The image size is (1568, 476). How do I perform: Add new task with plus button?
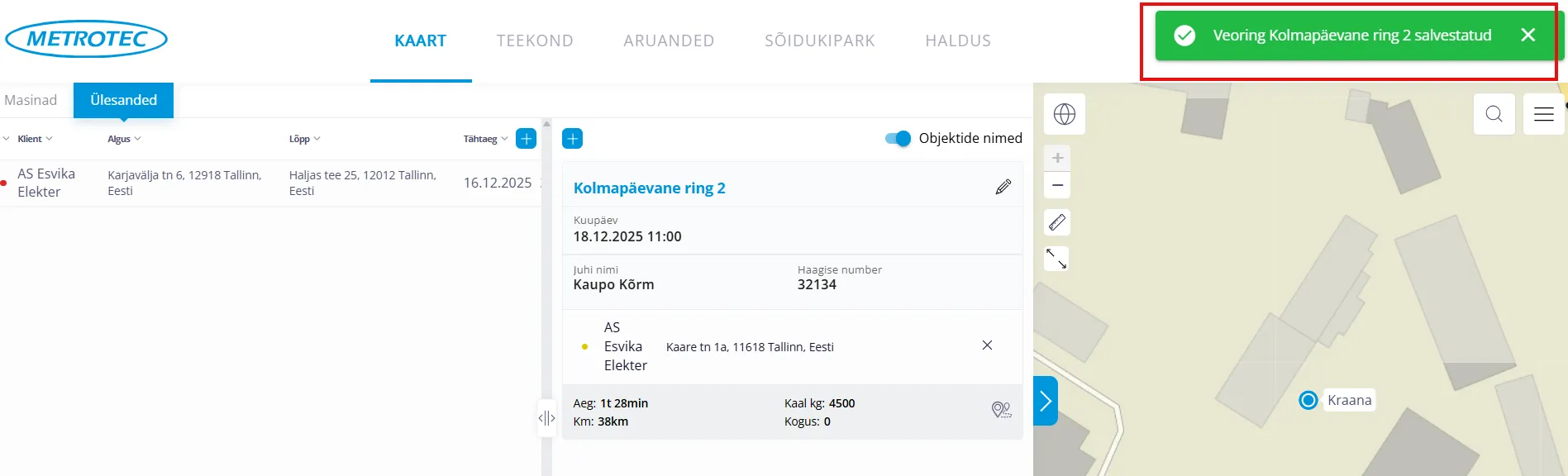(x=526, y=139)
